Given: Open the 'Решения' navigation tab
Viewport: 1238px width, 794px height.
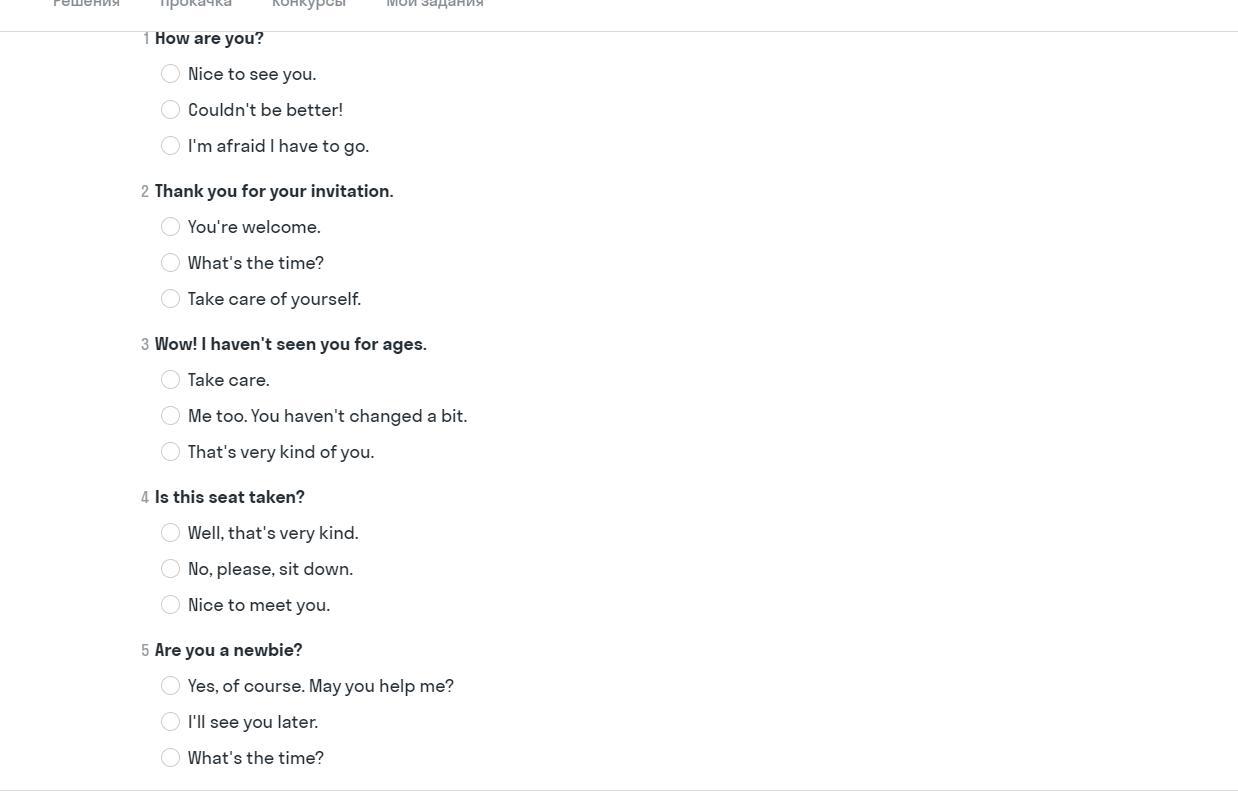Looking at the screenshot, I should (x=86, y=4).
